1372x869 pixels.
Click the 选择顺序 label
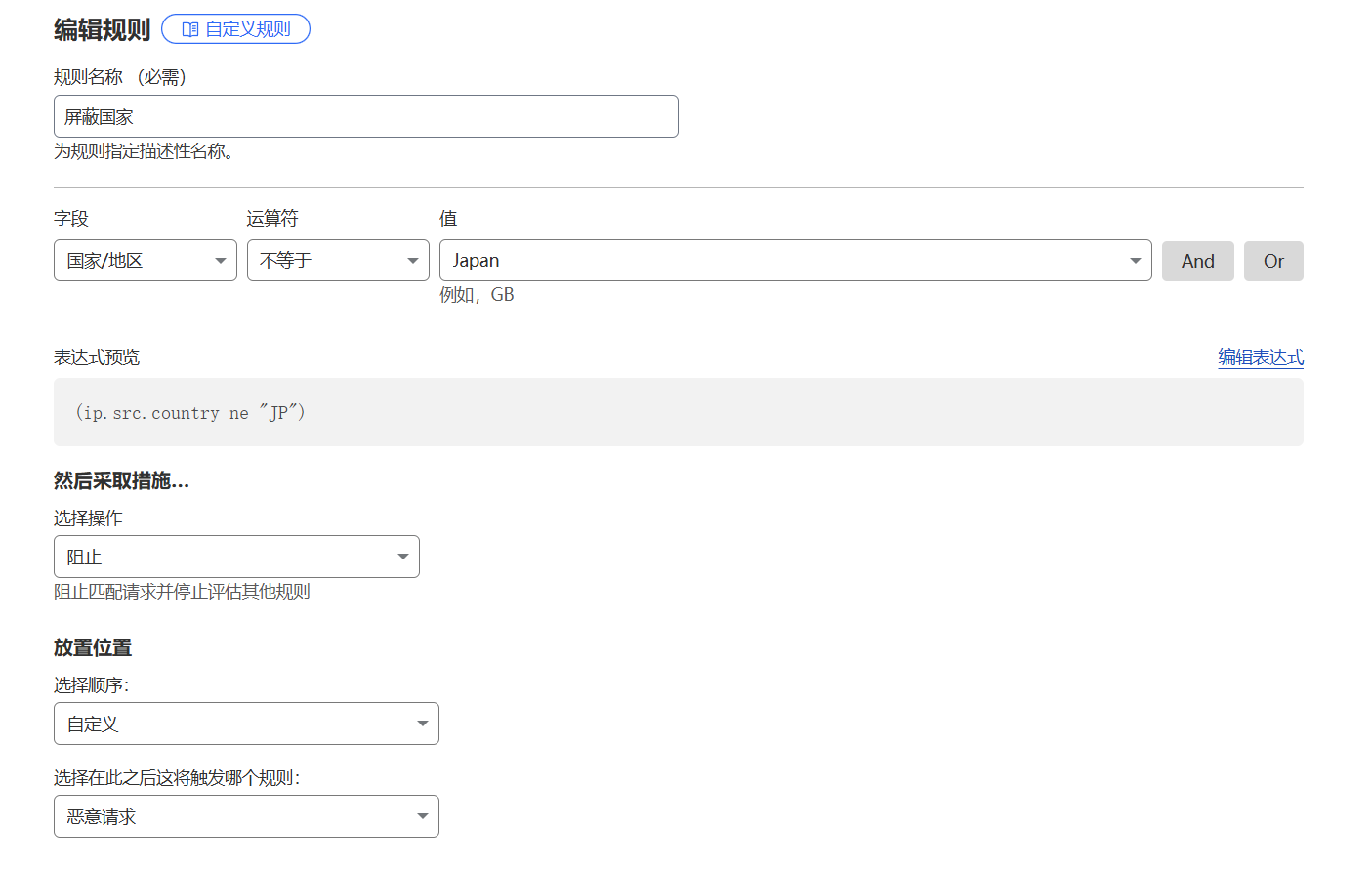pyautogui.click(x=91, y=685)
